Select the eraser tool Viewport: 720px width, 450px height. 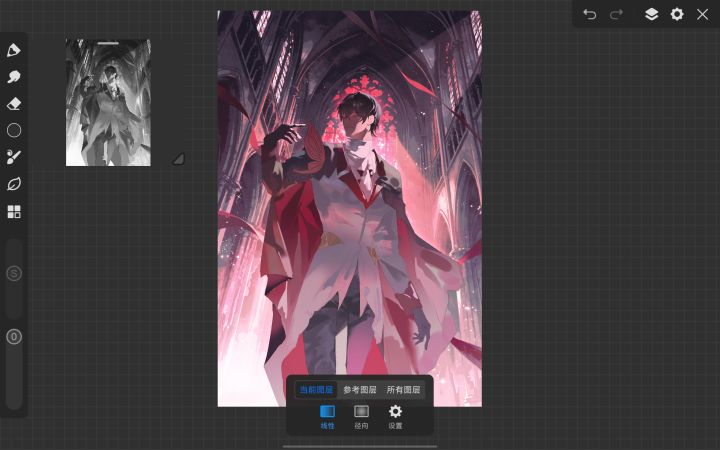(14, 103)
